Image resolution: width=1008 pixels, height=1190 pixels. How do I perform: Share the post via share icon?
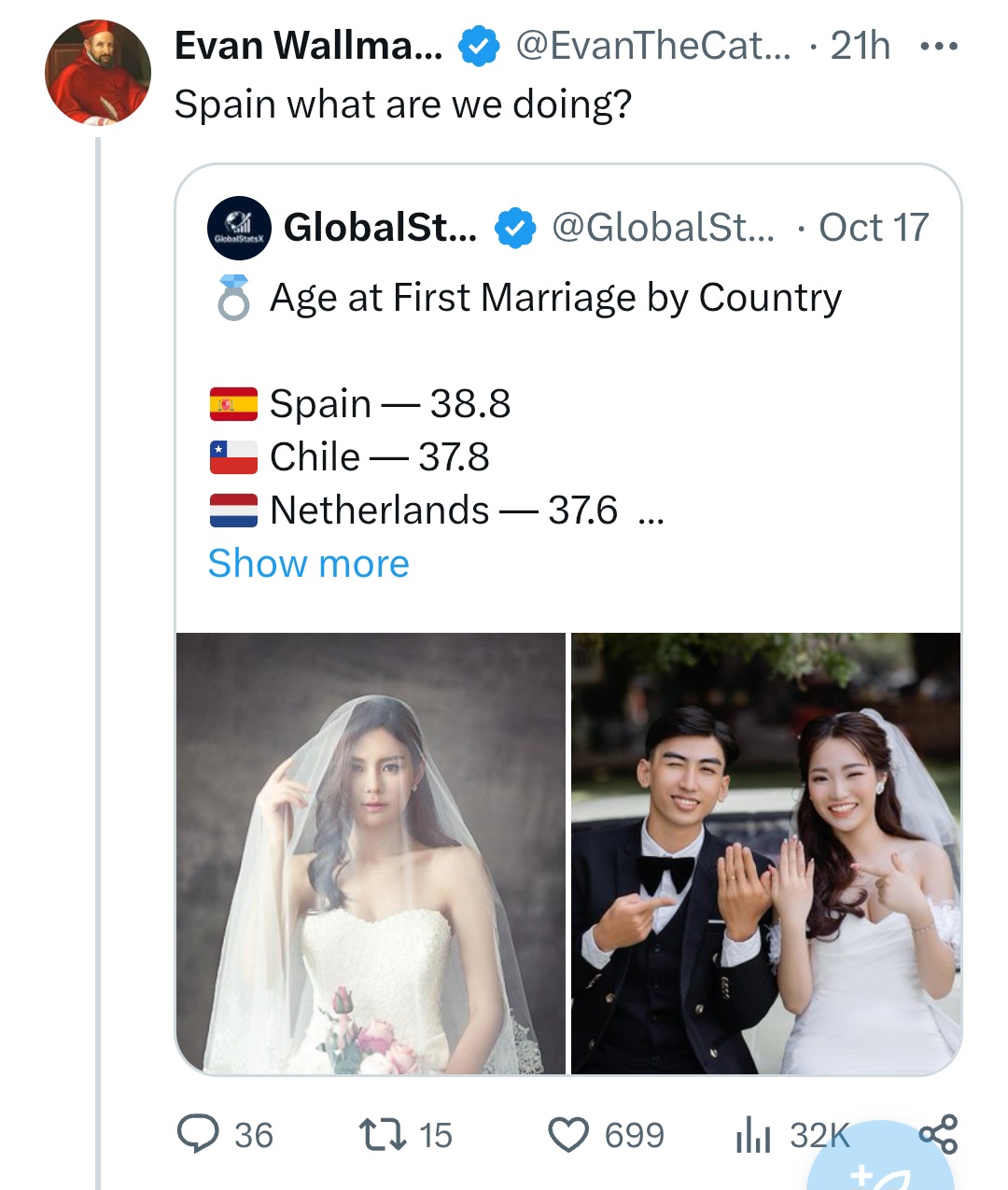938,1133
